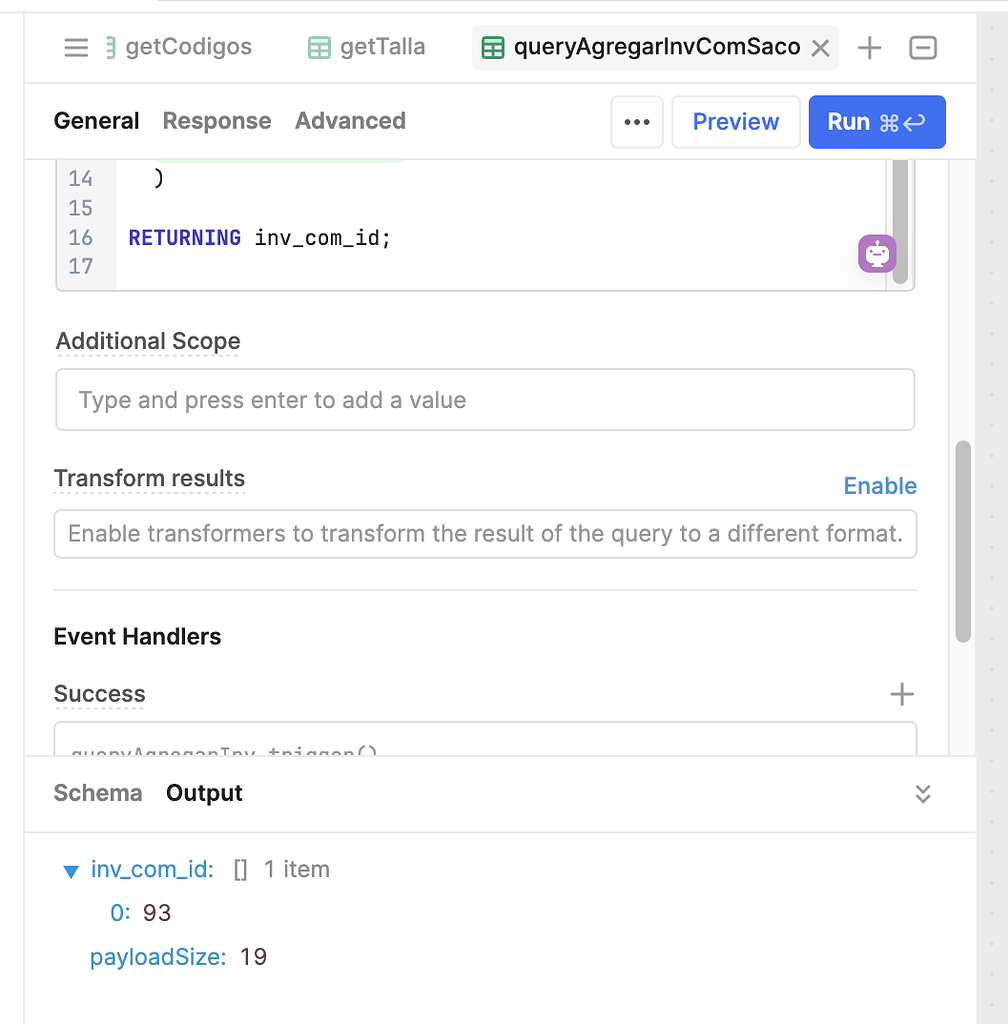Open the purple AI assistant robot icon
The width and height of the screenshot is (1008, 1024).
pyautogui.click(x=877, y=253)
